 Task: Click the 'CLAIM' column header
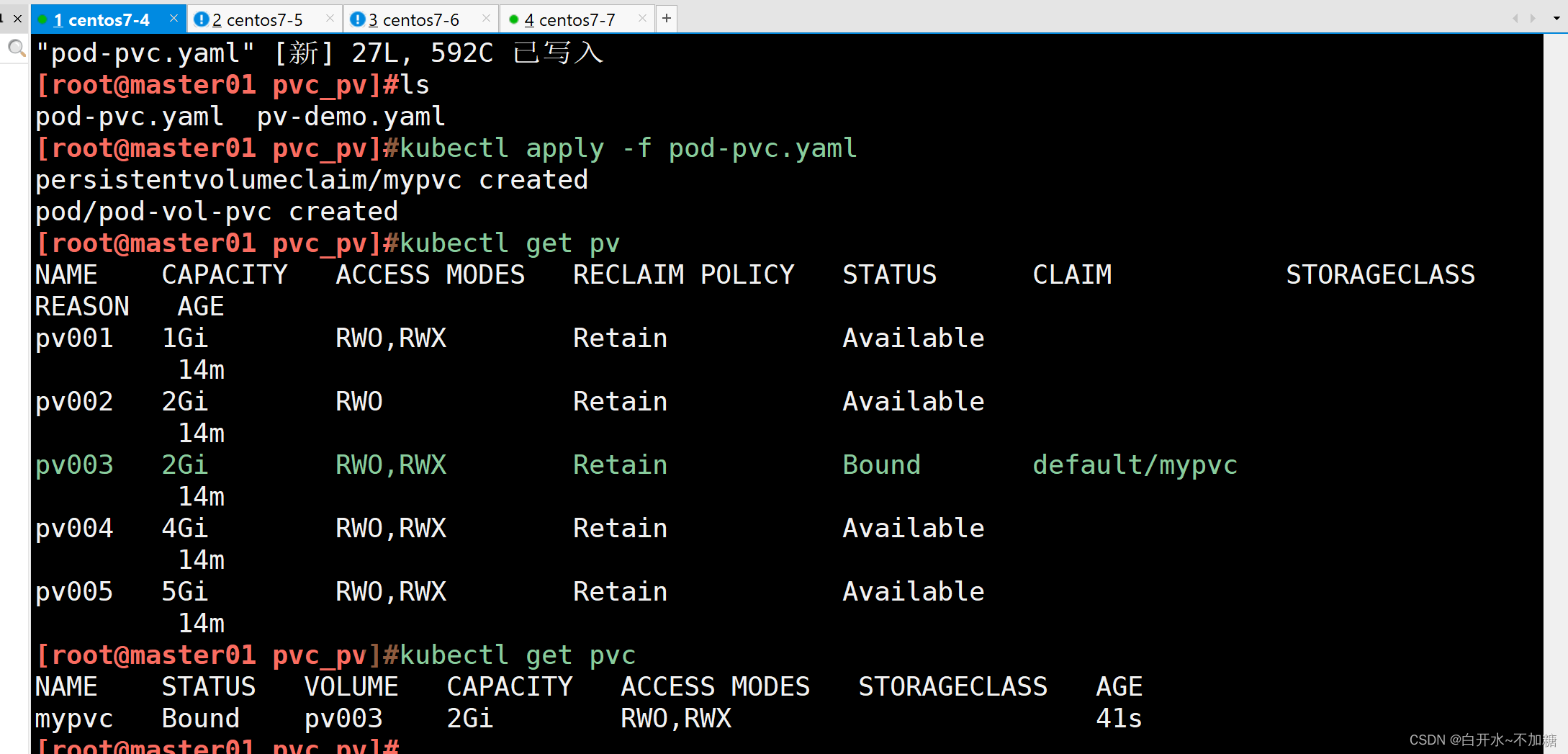1072,275
